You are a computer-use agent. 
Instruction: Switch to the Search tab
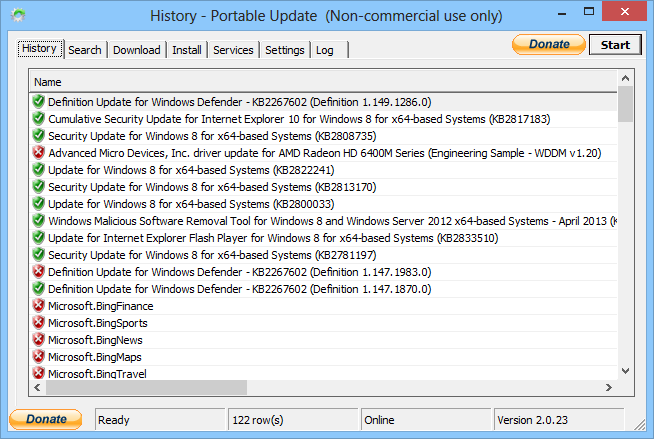tap(85, 50)
